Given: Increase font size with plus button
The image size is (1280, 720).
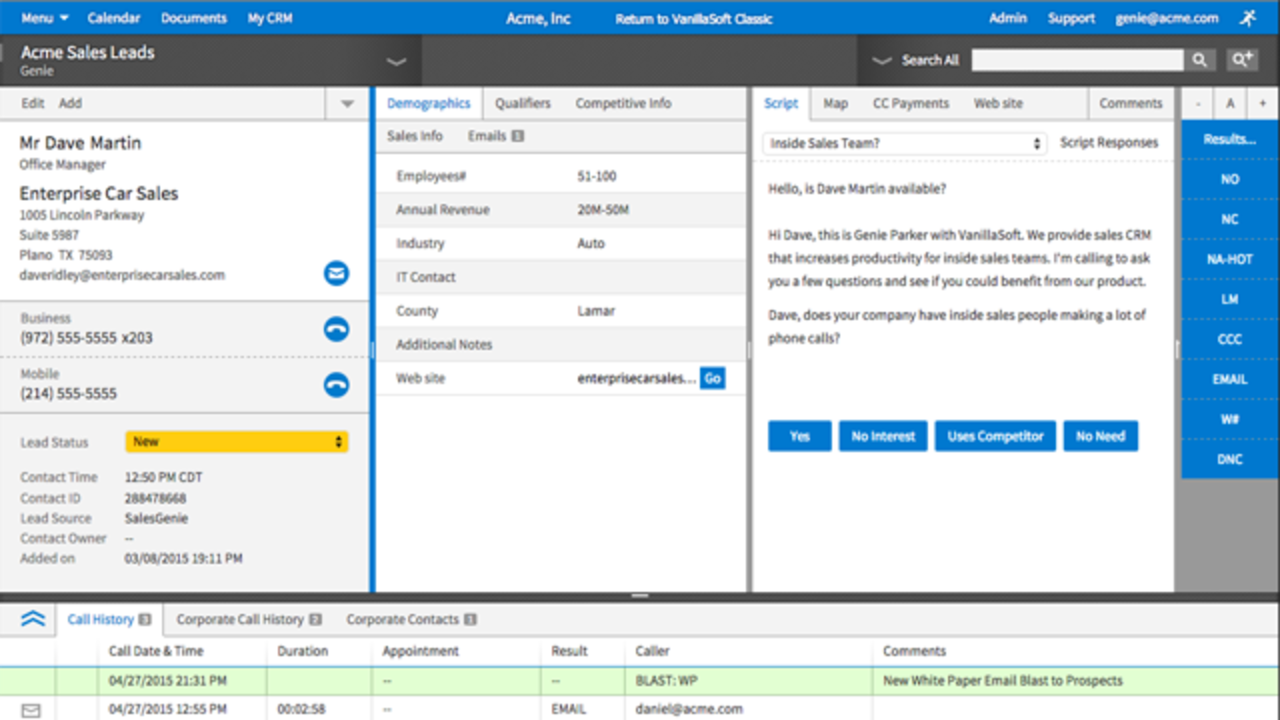Looking at the screenshot, I should click(1263, 104).
